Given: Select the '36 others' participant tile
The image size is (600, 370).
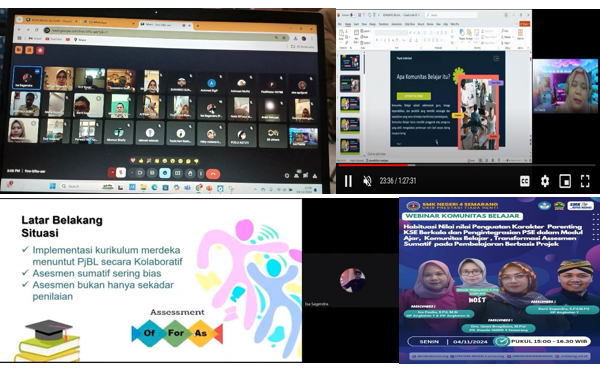Looking at the screenshot, I should [273, 135].
